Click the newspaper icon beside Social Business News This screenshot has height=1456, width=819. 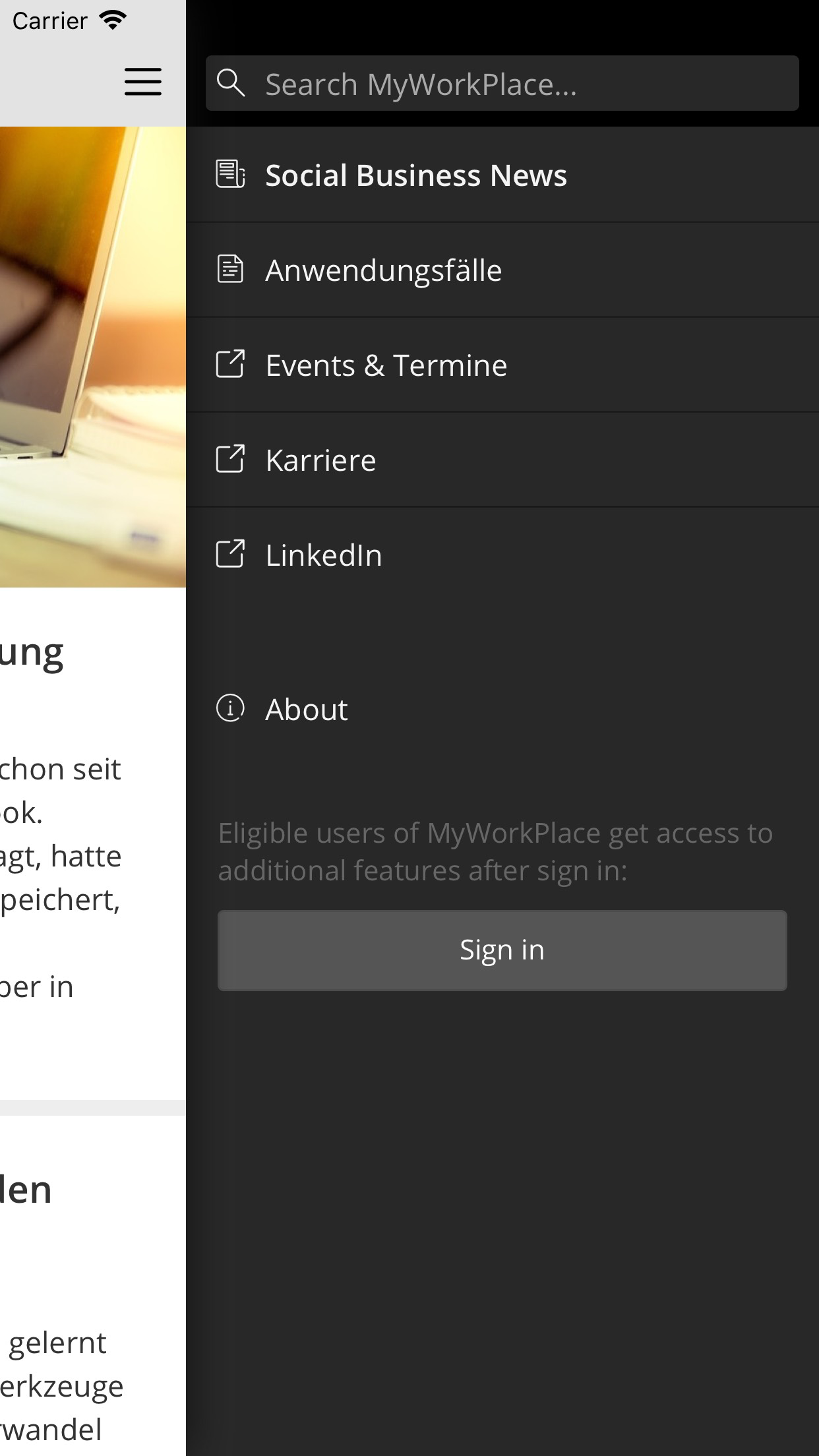pos(230,174)
